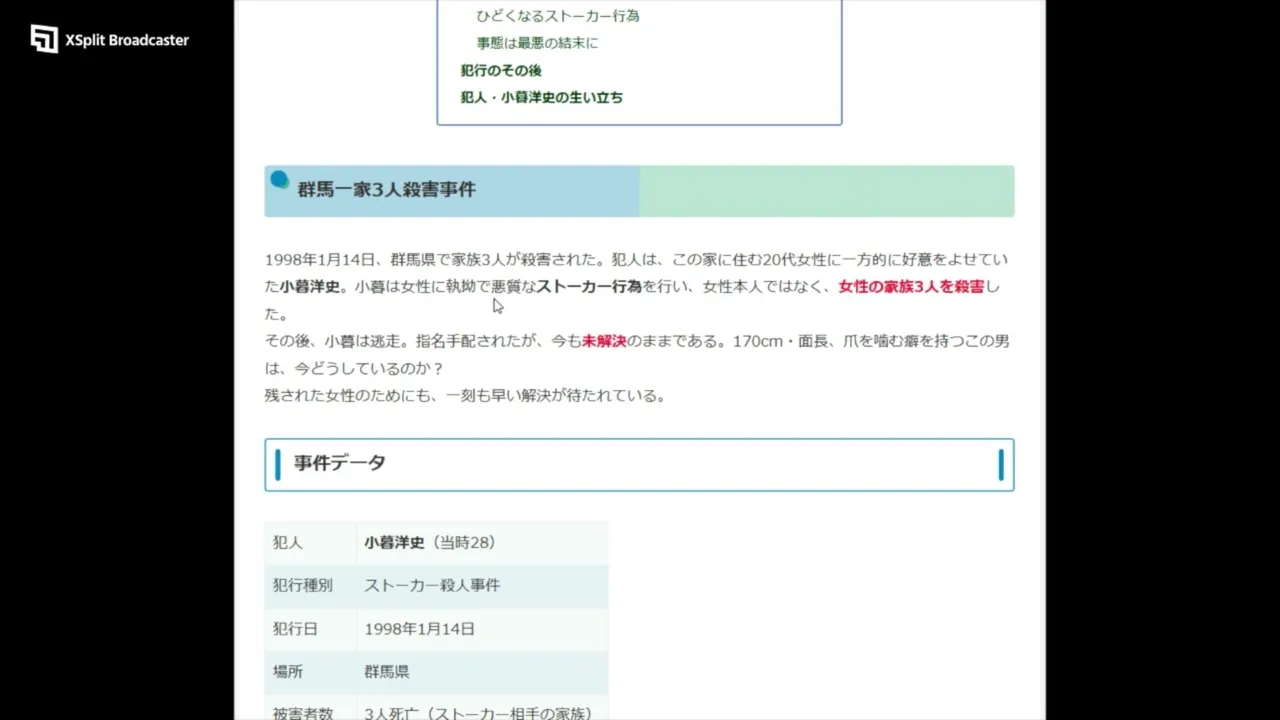The width and height of the screenshot is (1280, 720).
Task: Select the ストーカー殺人事件 table value
Action: coord(482,586)
